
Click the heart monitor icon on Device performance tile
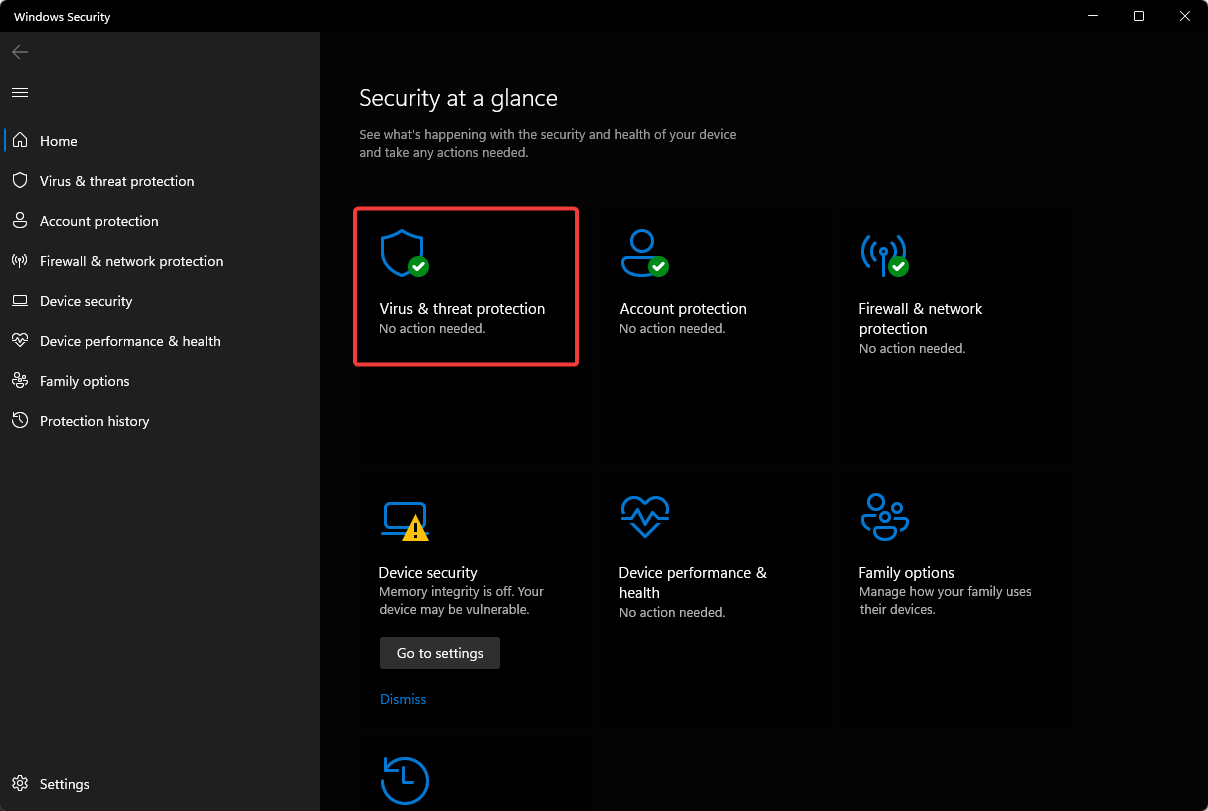pos(644,518)
